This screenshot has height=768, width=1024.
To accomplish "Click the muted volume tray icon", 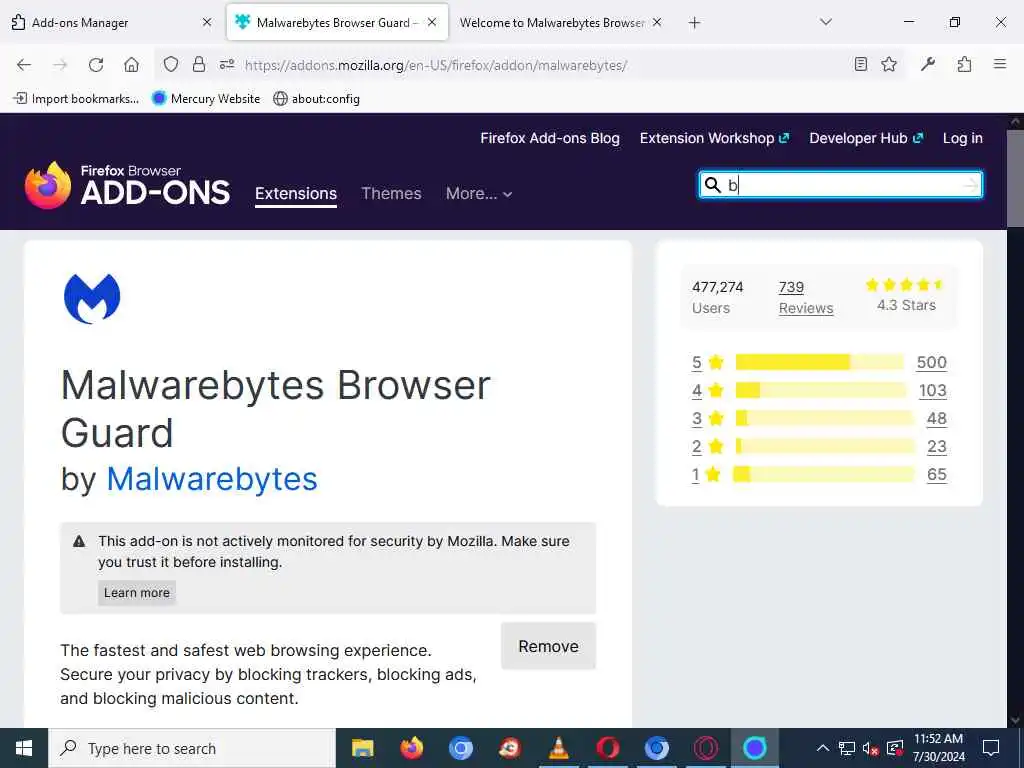I will click(x=870, y=748).
